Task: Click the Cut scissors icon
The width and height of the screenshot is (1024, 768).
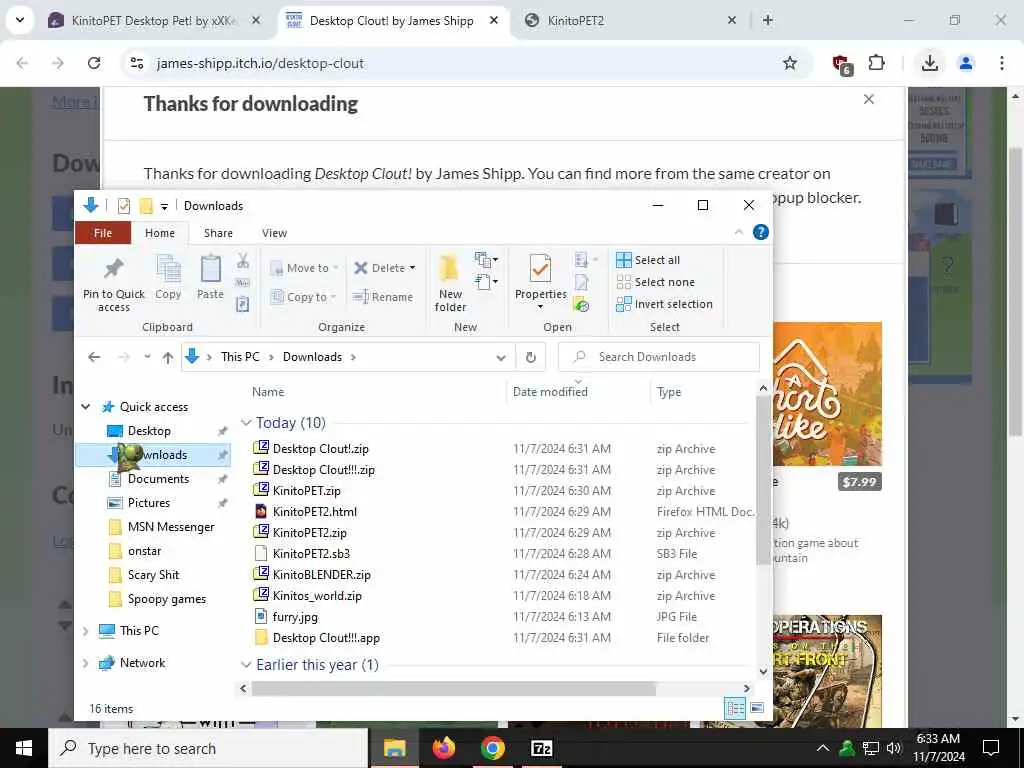Action: point(243,261)
